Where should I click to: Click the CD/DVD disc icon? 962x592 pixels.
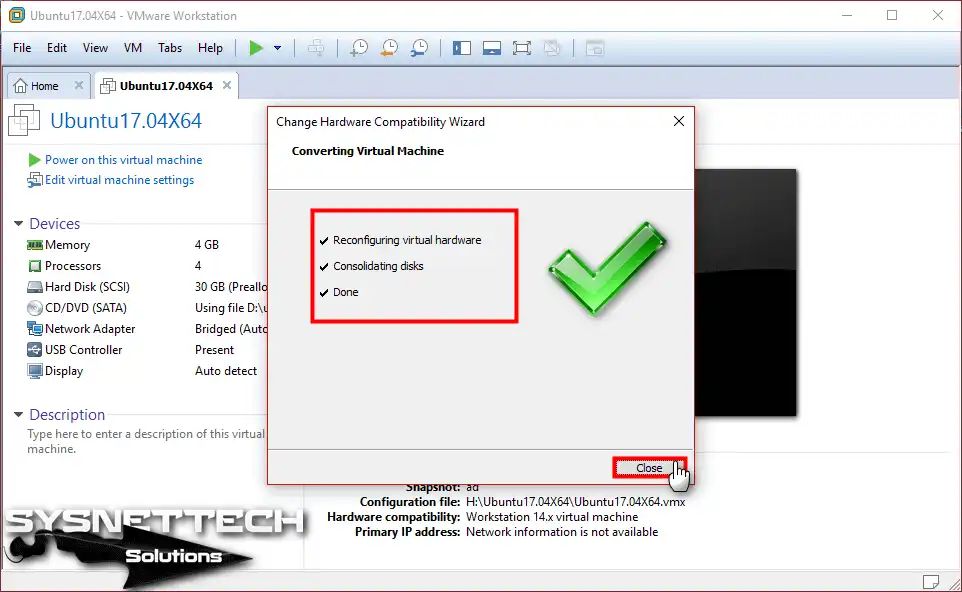pos(35,308)
